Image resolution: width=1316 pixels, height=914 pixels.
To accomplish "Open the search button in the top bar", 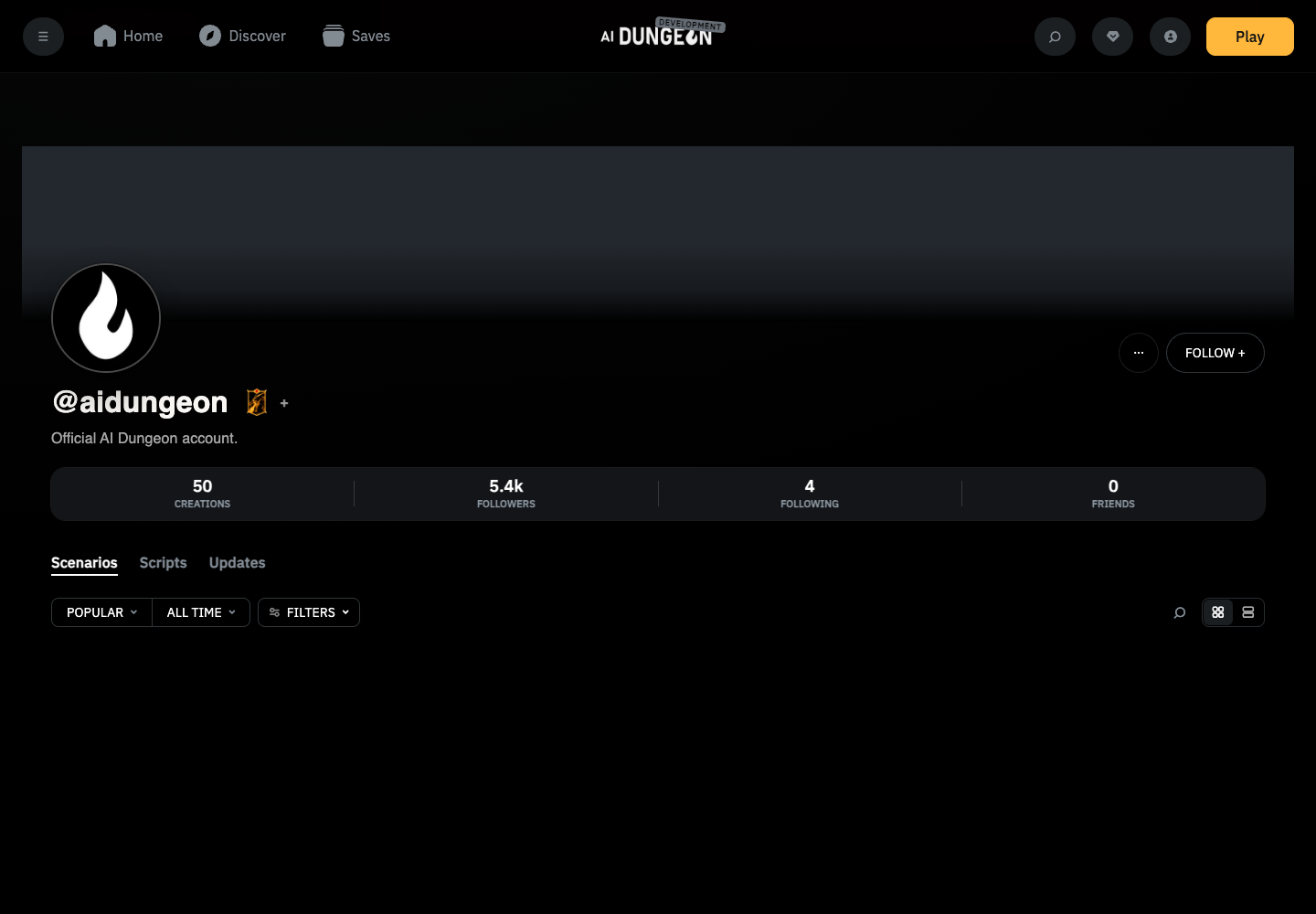I will 1055,37.
